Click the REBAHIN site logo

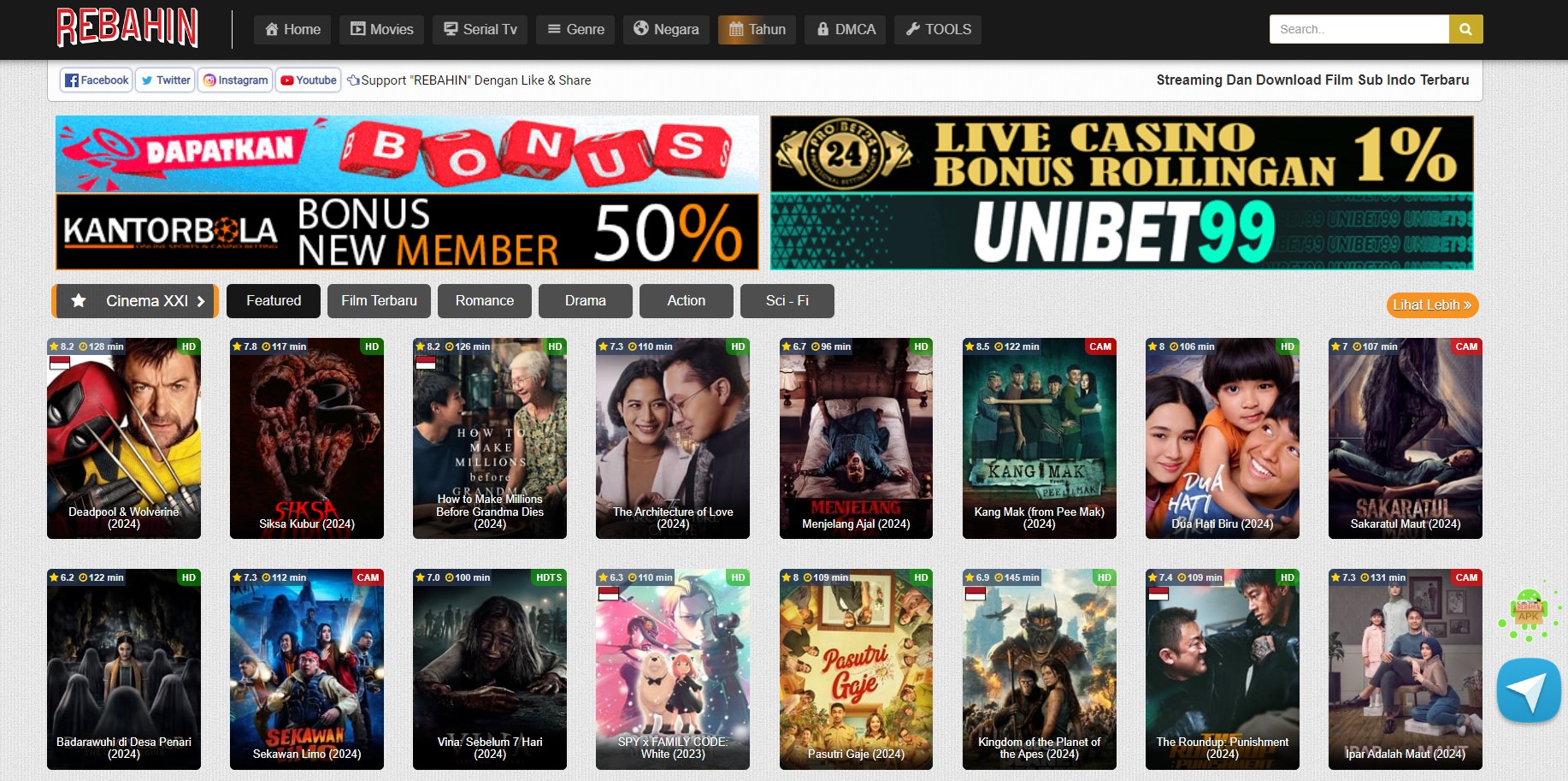click(127, 27)
